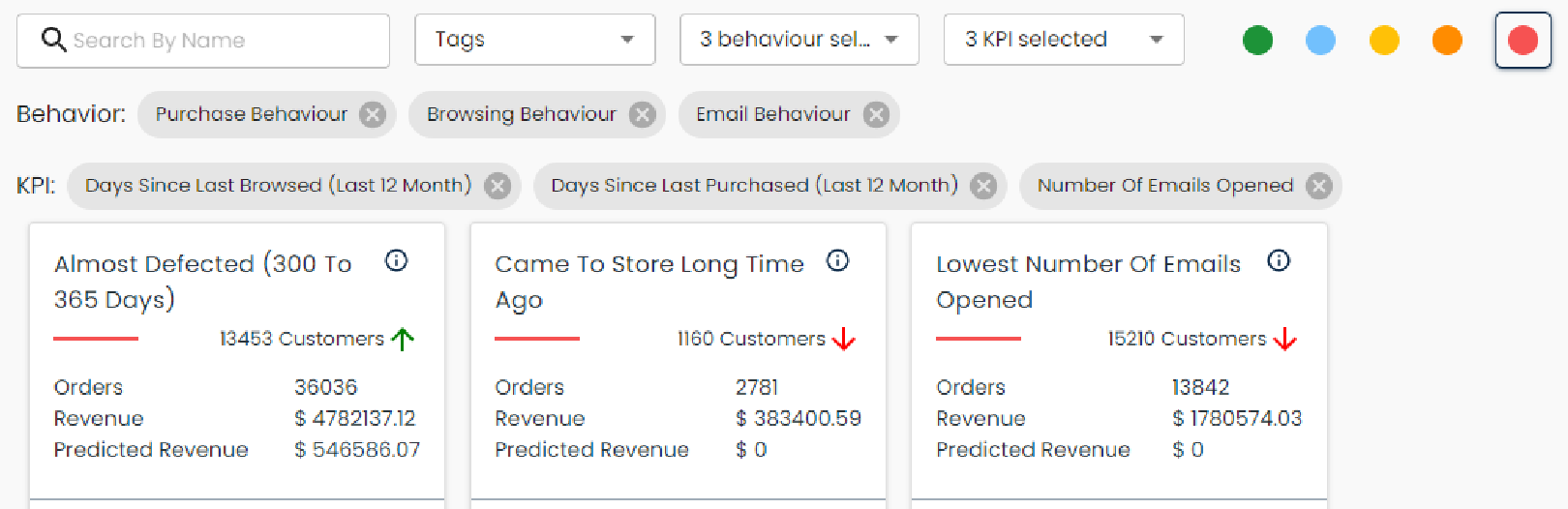Remove the Purchase Behaviour chip
Screen dimensions: 1568x509
[x=373, y=115]
